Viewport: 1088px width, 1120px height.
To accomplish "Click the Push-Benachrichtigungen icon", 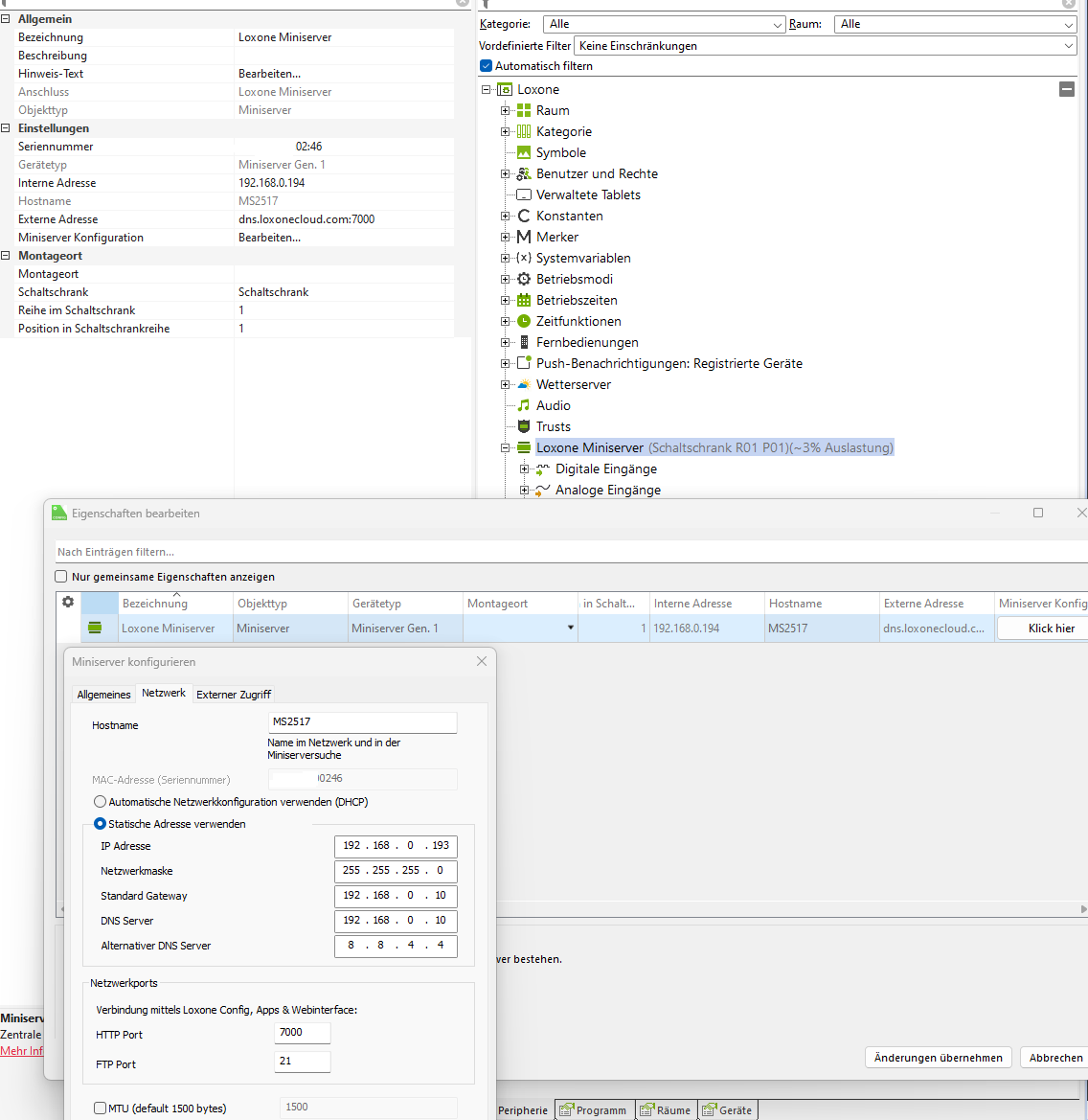I will tap(524, 363).
